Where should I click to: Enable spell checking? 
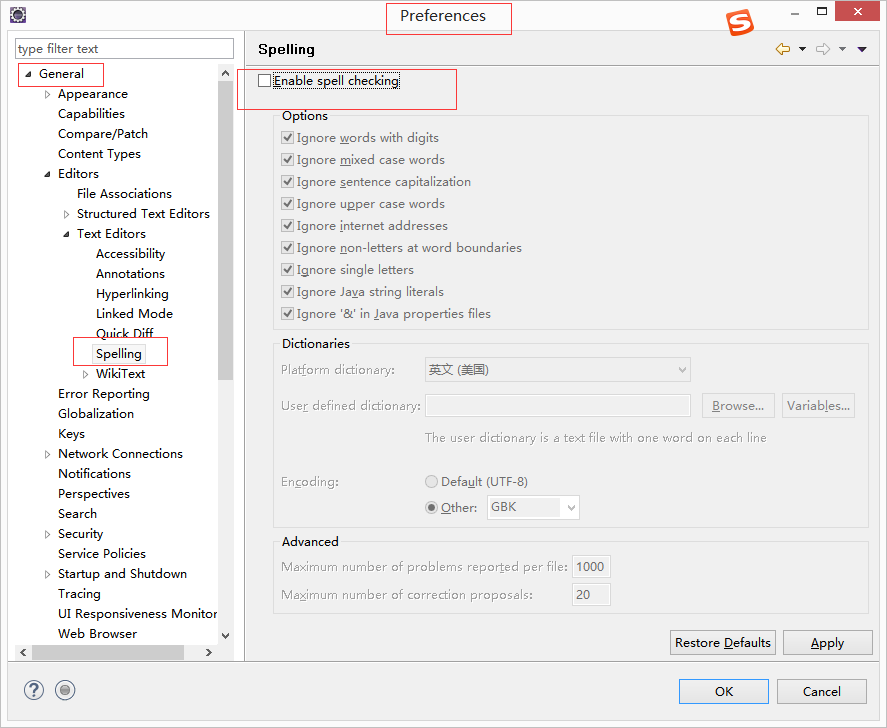point(264,81)
